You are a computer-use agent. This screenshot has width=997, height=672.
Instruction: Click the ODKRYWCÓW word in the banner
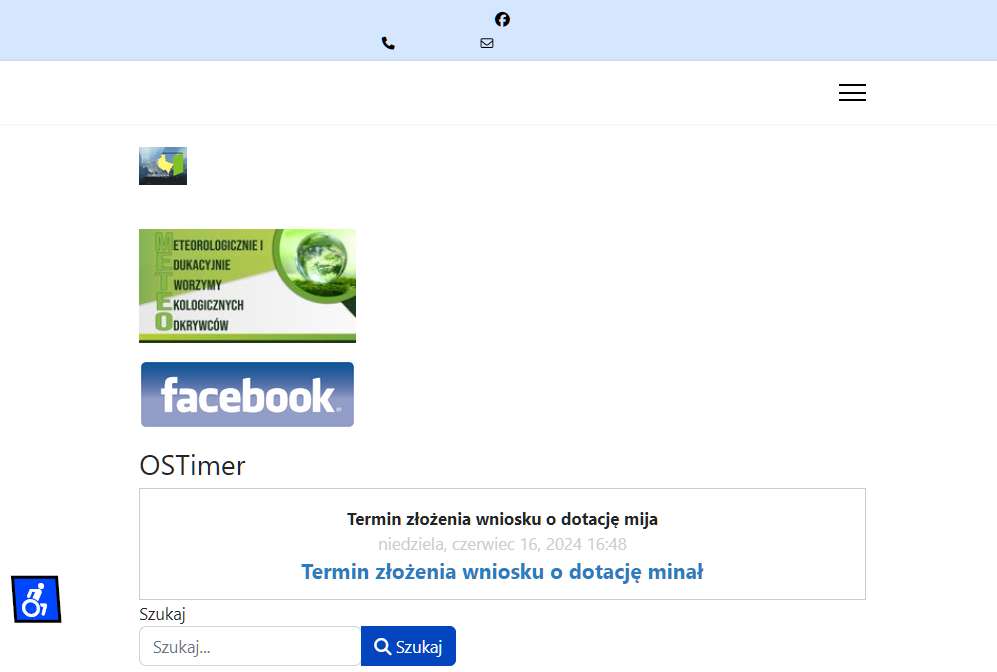click(x=192, y=324)
